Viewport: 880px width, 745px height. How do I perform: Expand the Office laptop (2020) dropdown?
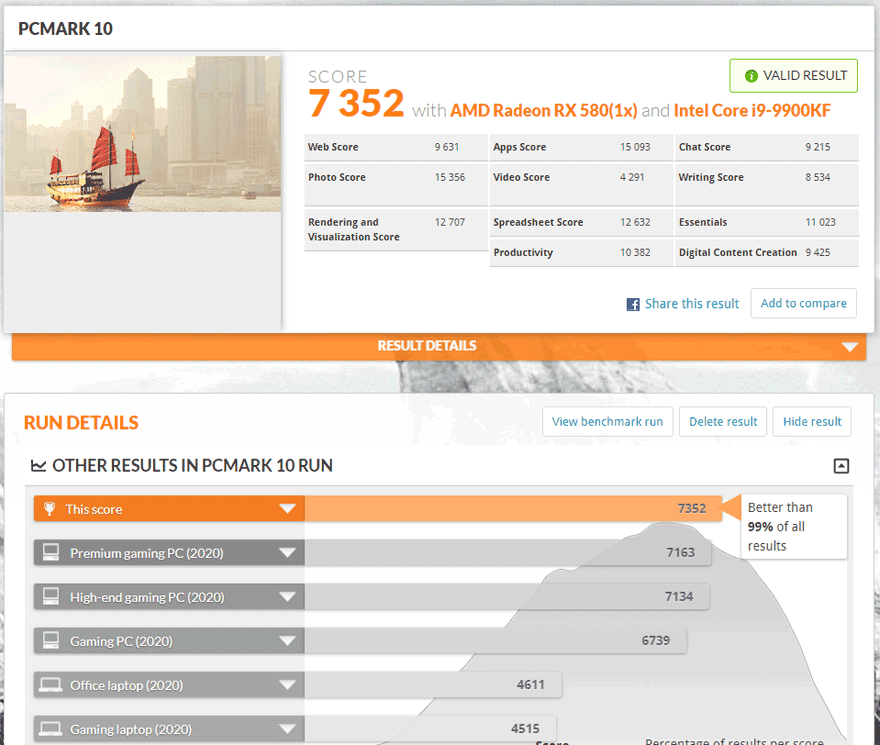[x=287, y=684]
